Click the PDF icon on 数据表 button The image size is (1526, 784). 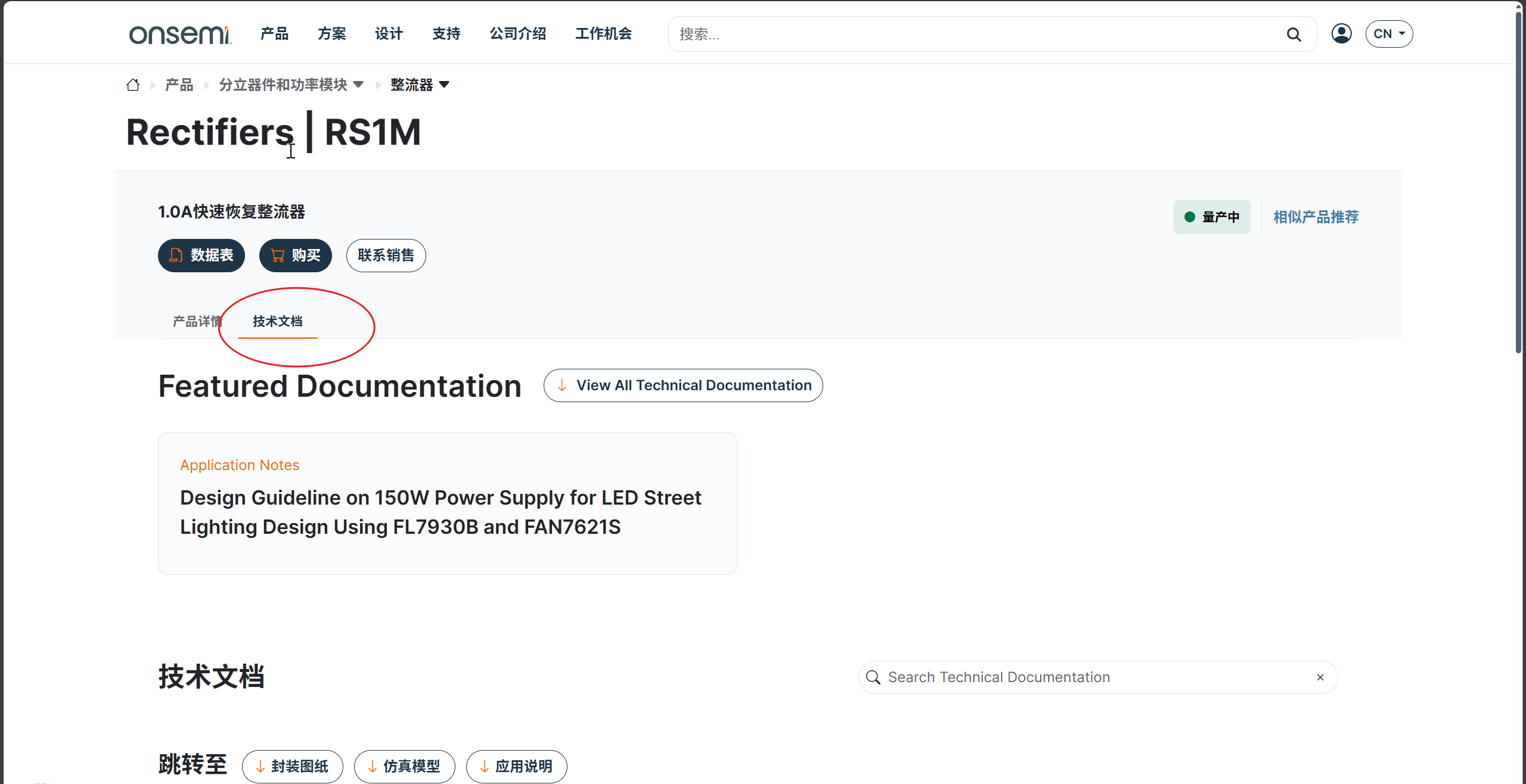point(176,256)
